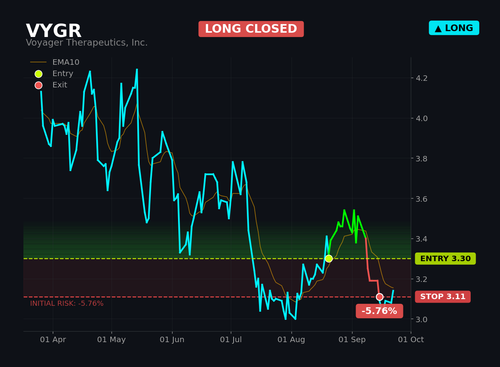Click the Entry legend label
The image size is (500, 367).
click(x=63, y=74)
